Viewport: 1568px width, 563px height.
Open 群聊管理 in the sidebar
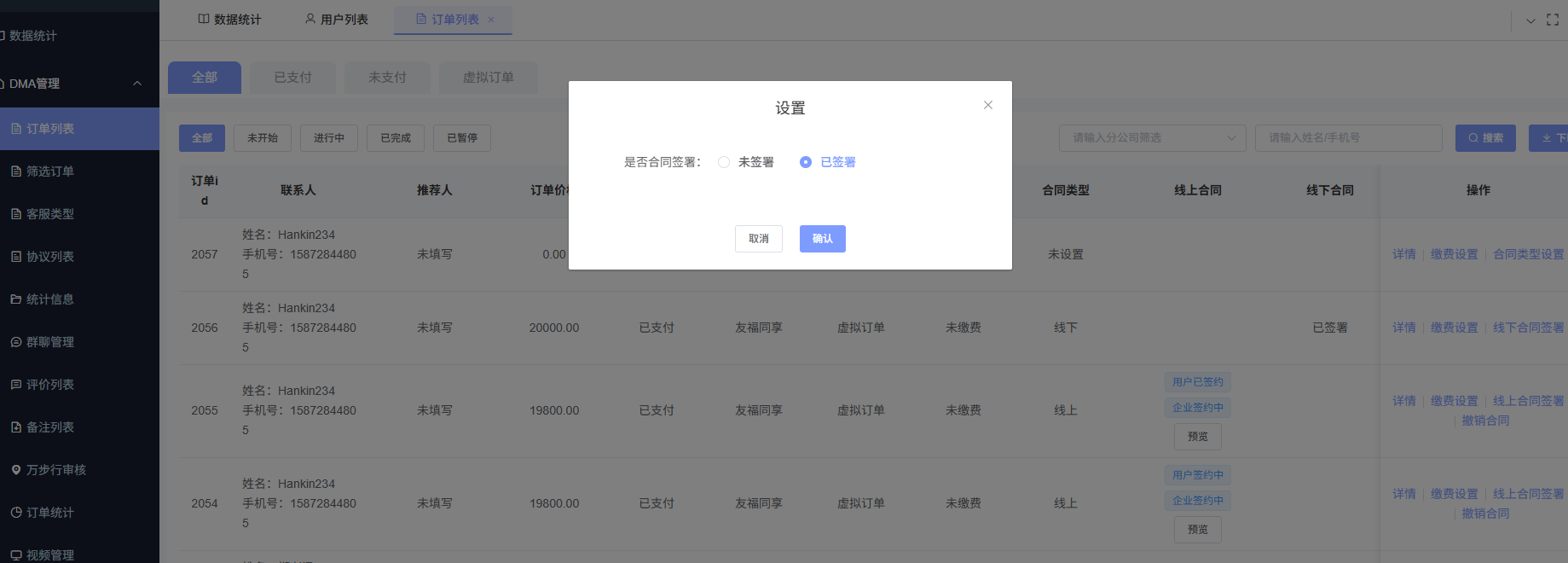click(49, 342)
